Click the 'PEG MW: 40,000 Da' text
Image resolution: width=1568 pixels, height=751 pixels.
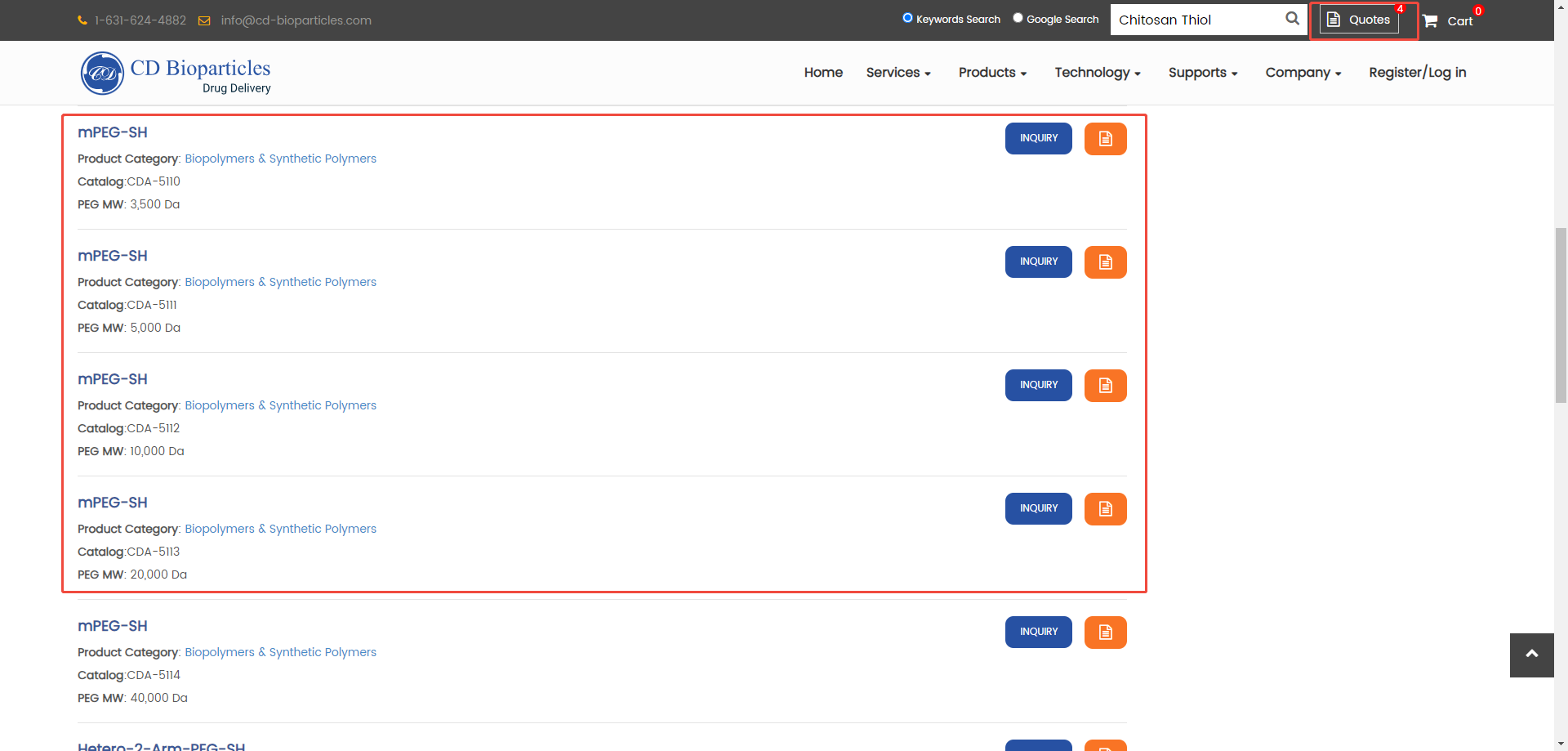(132, 698)
